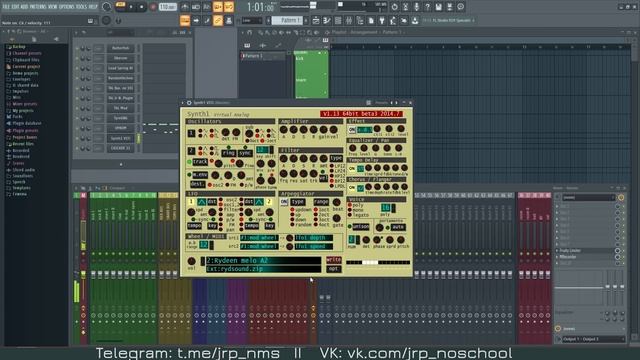The image size is (640, 360).
Task: Click the floppy disk save icon
Action: pyautogui.click(x=438, y=7)
